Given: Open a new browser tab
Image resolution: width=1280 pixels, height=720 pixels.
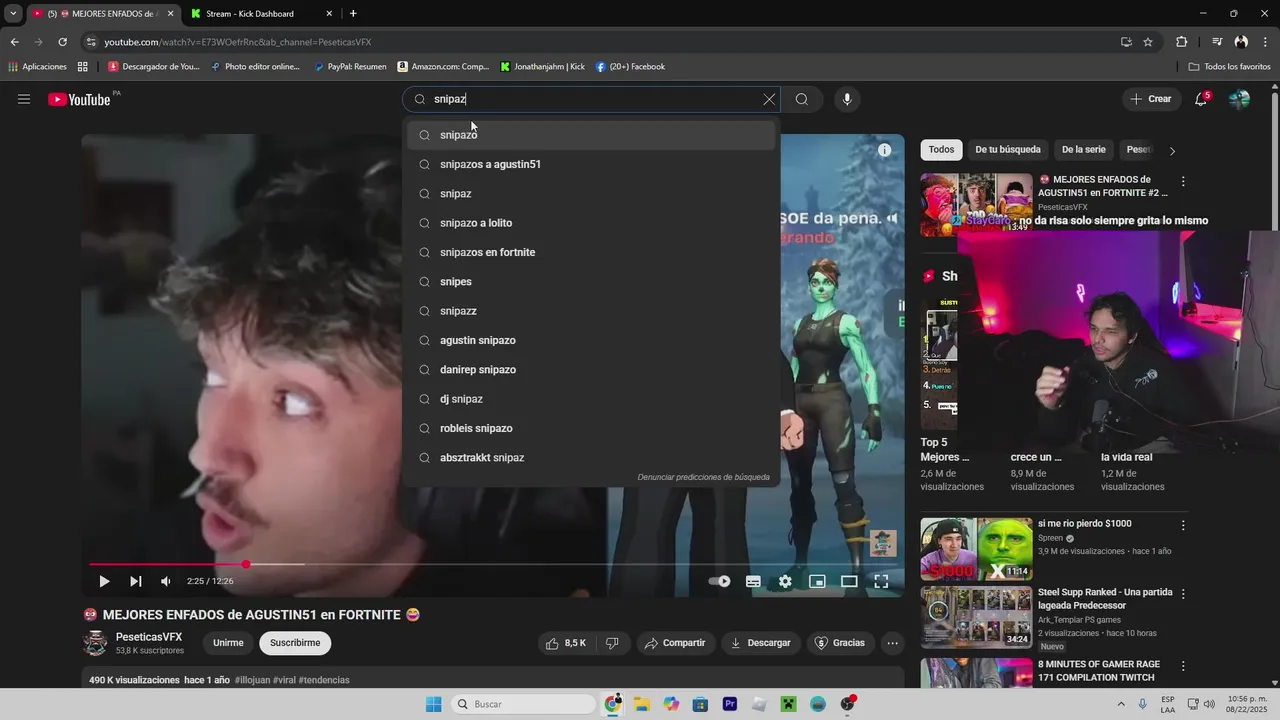Looking at the screenshot, I should pyautogui.click(x=353, y=14).
